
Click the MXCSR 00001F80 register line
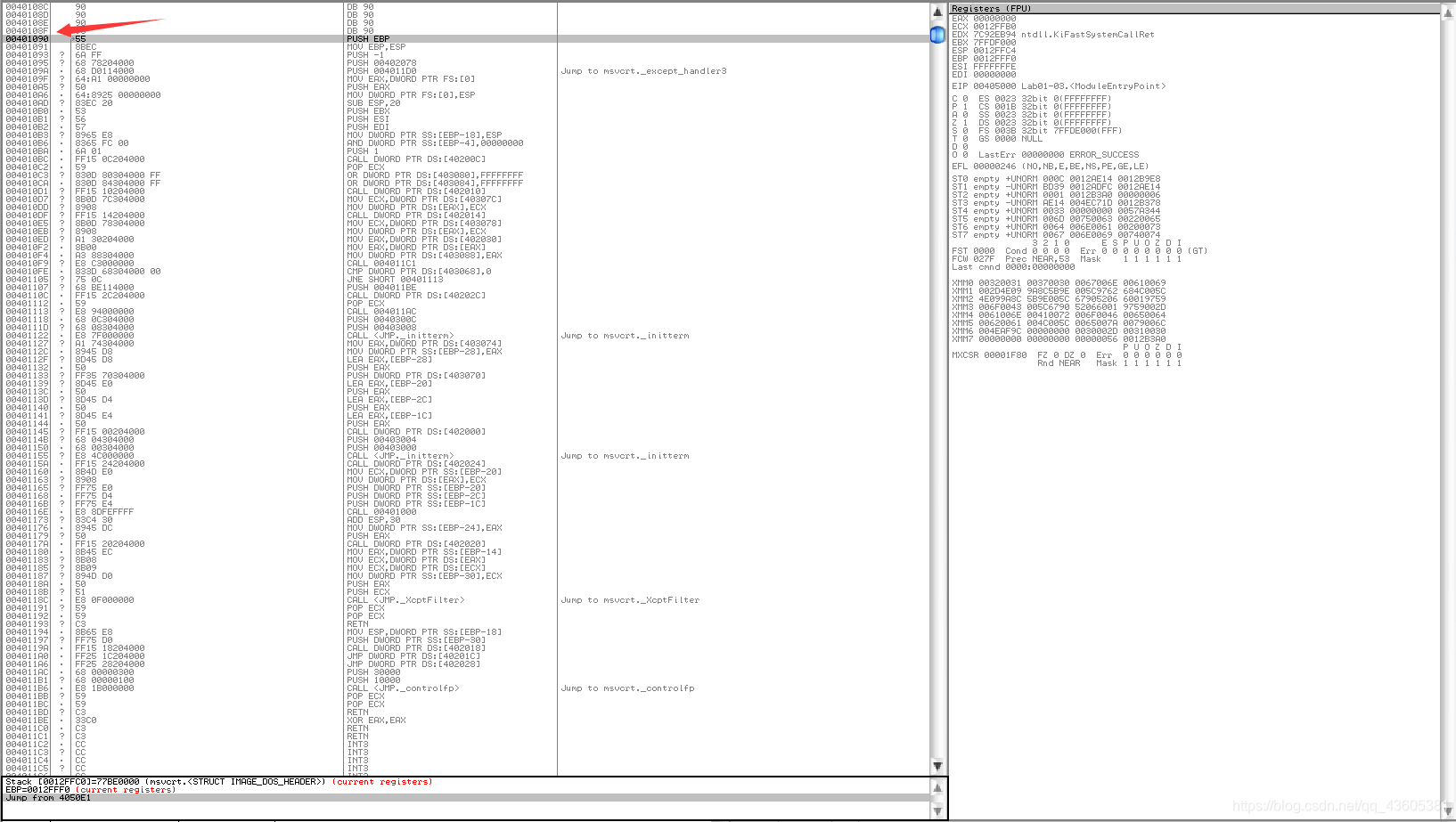coord(1067,355)
